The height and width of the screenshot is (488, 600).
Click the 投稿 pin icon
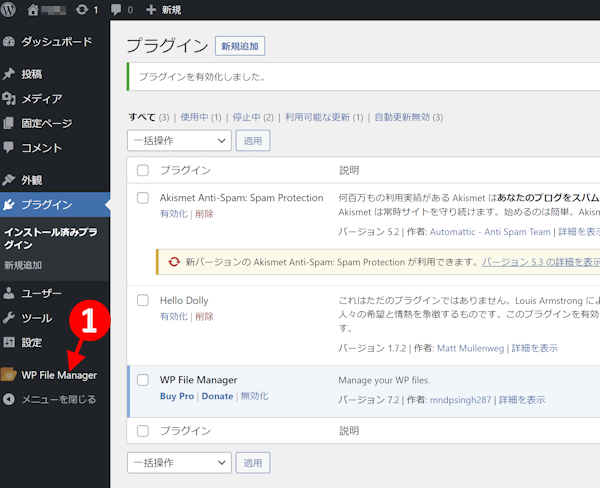click(x=9, y=74)
